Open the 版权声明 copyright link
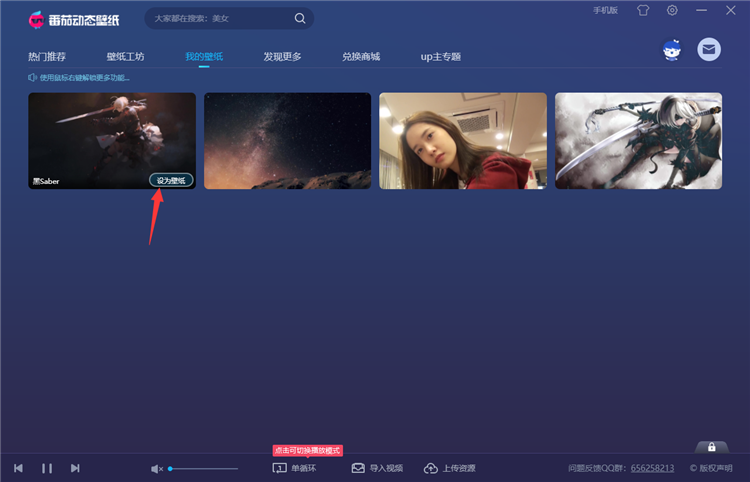 click(x=711, y=468)
